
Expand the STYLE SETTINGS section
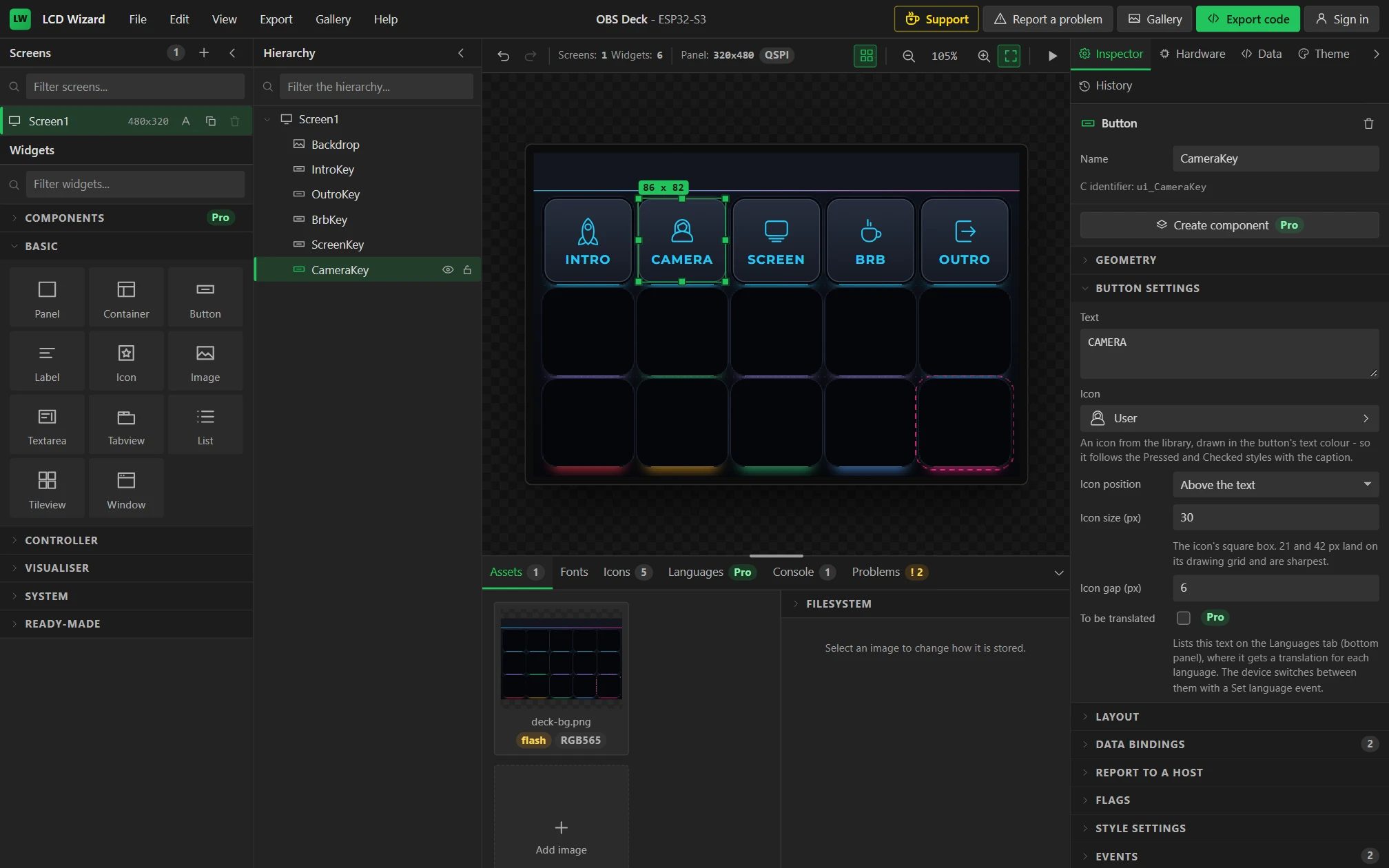1229,829
